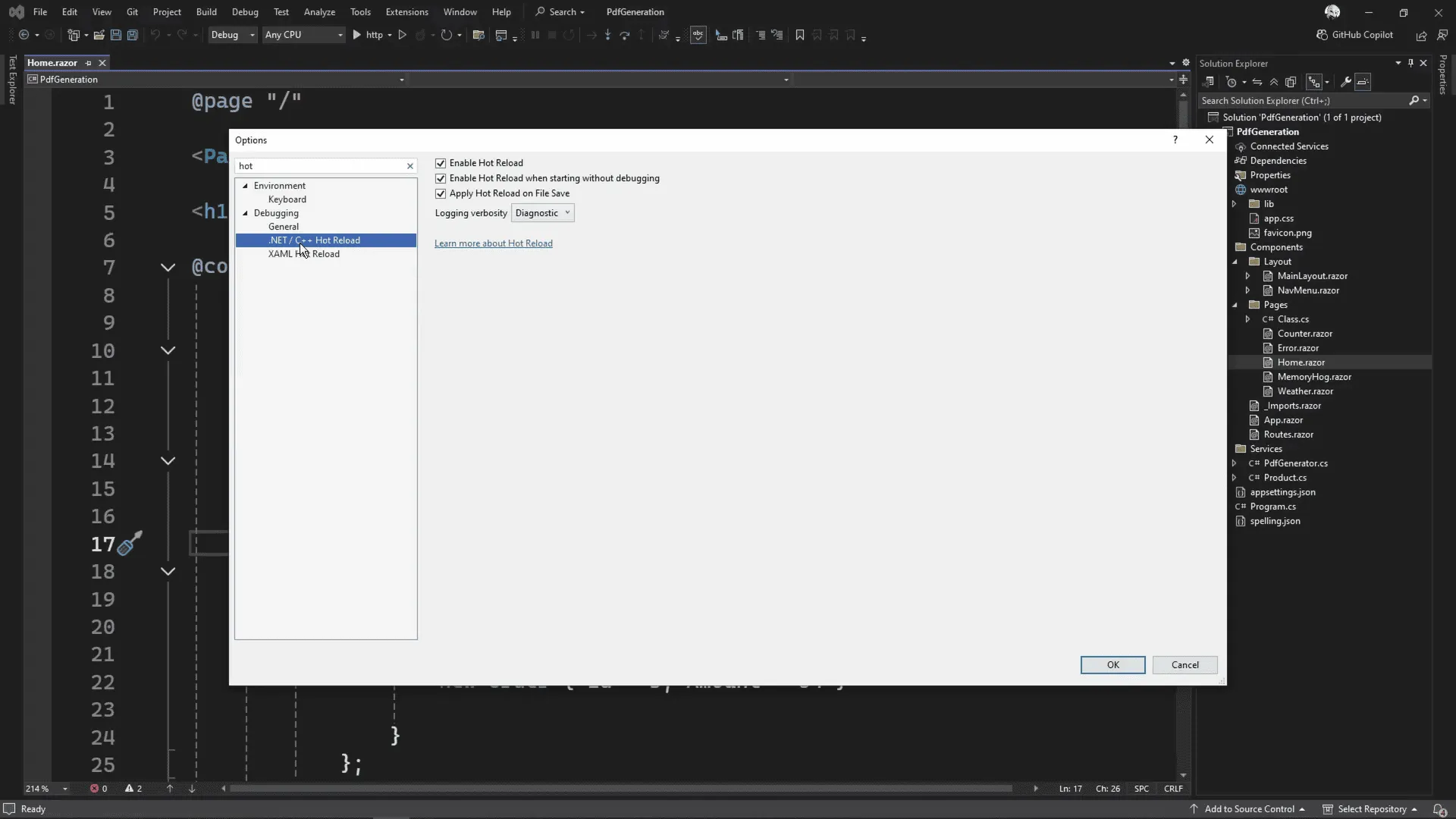Uncheck Enable Hot Reload checkbox
Image resolution: width=1456 pixels, height=819 pixels.
(441, 163)
